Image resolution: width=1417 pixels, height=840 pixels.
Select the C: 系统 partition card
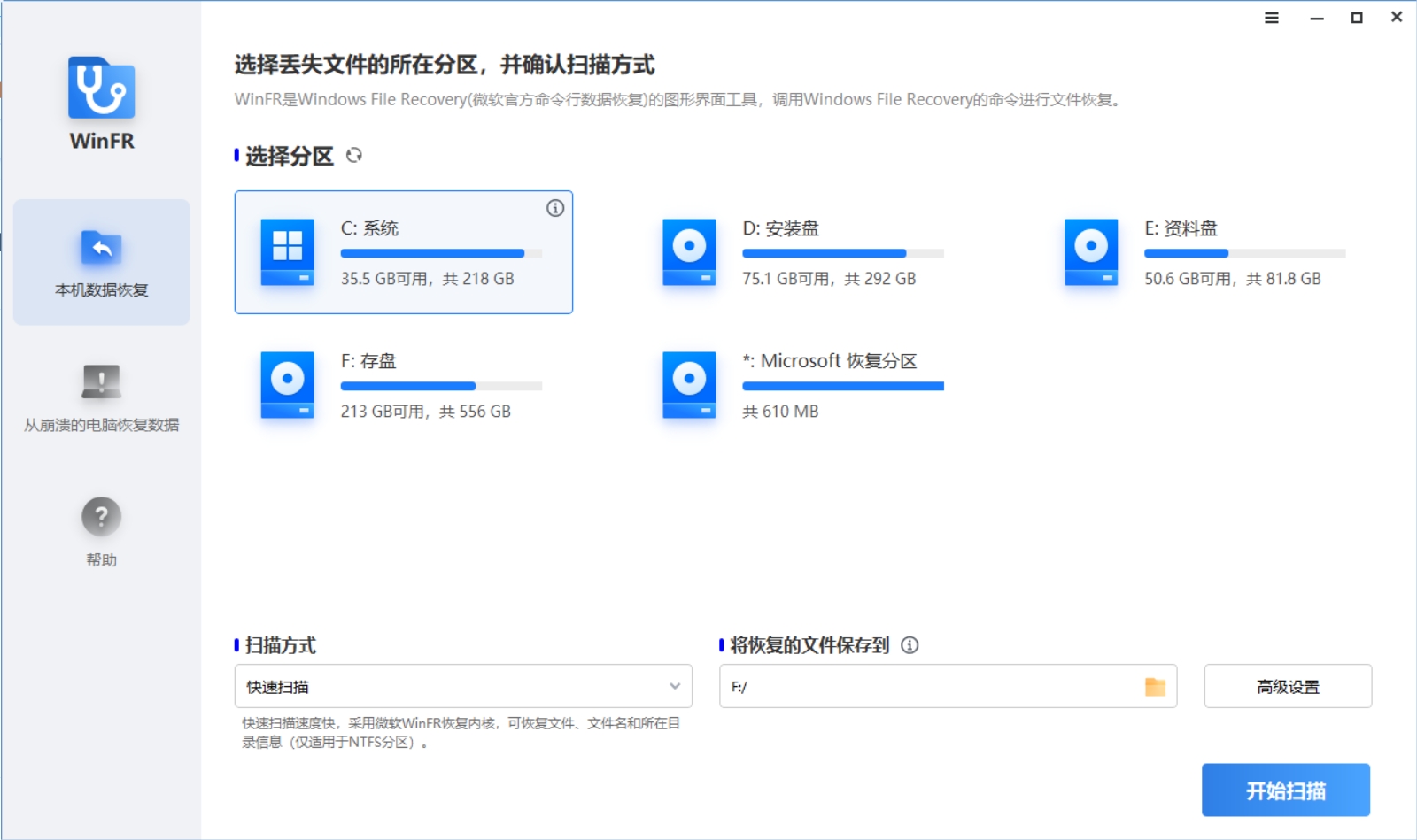[x=404, y=252]
